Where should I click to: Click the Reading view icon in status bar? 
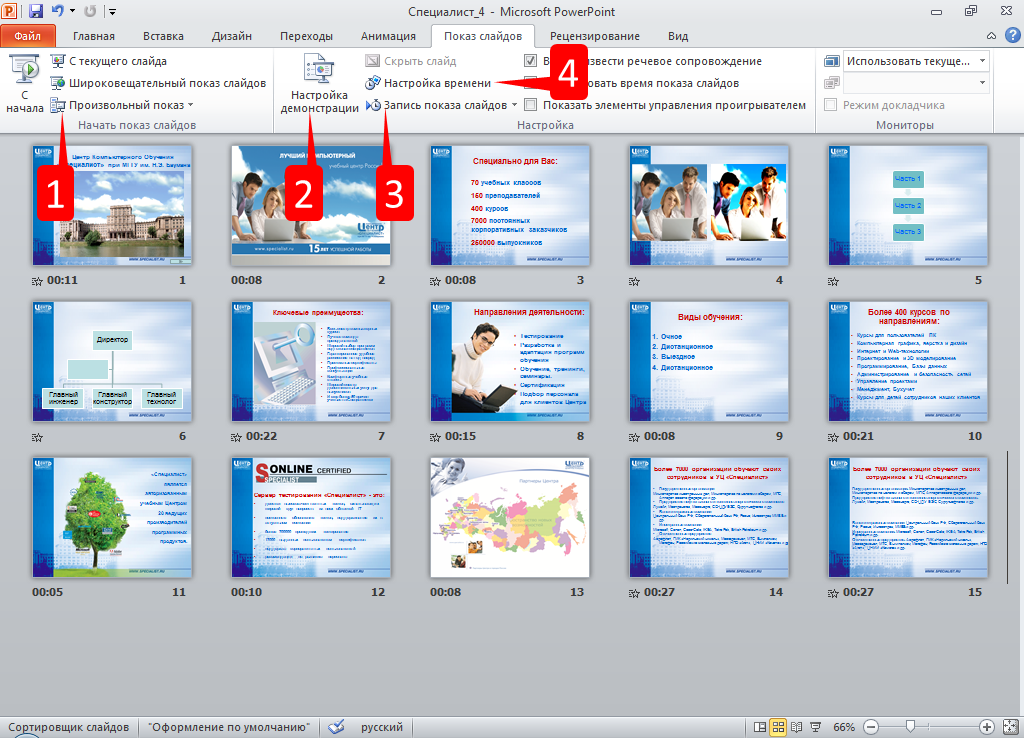click(x=799, y=727)
